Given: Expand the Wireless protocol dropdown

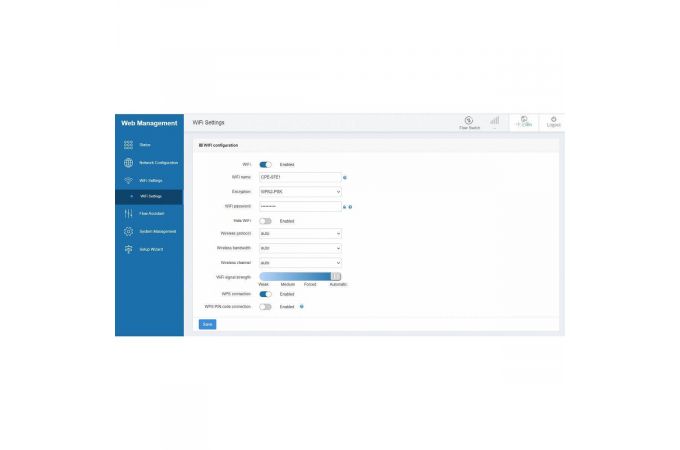Looking at the screenshot, I should [300, 233].
